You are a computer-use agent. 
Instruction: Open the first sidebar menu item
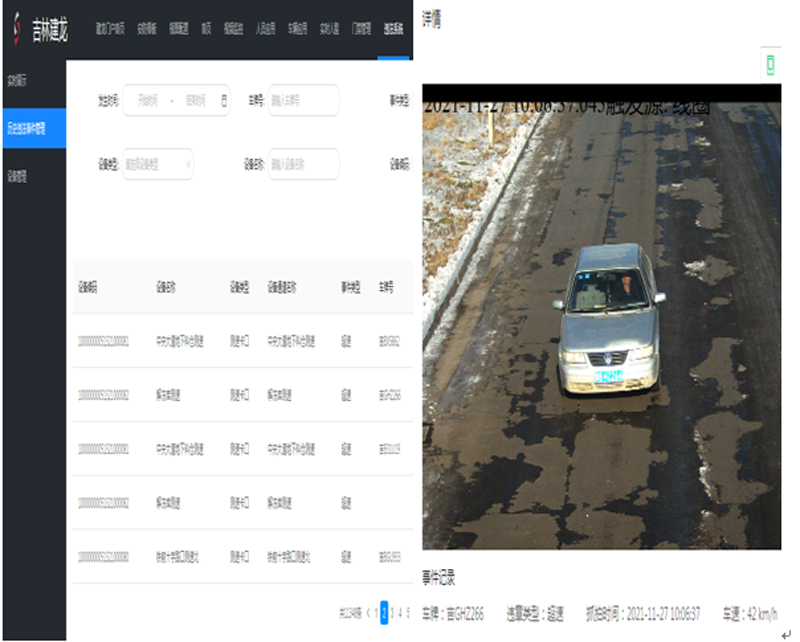pos(33,78)
